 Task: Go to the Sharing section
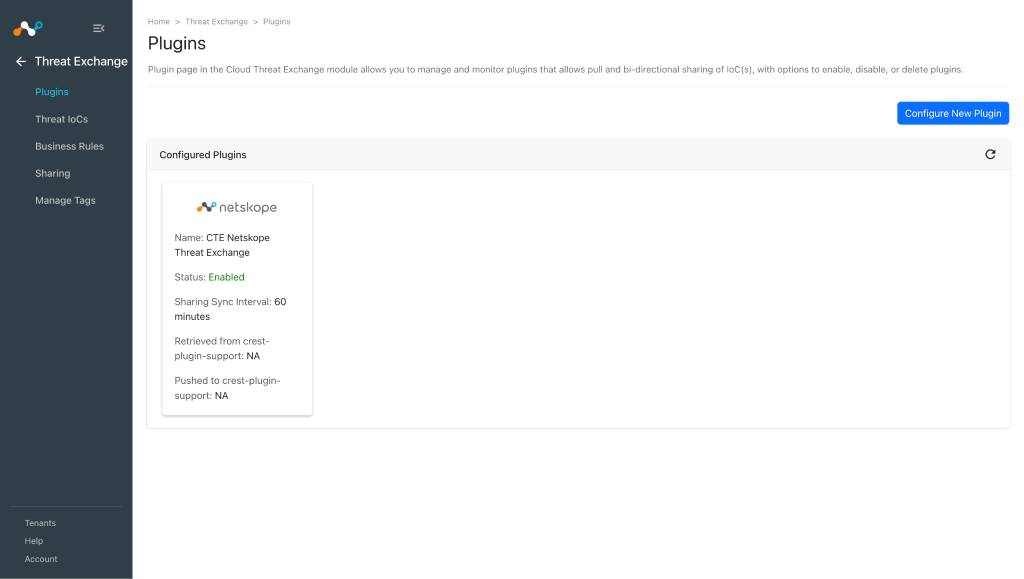tap(52, 174)
